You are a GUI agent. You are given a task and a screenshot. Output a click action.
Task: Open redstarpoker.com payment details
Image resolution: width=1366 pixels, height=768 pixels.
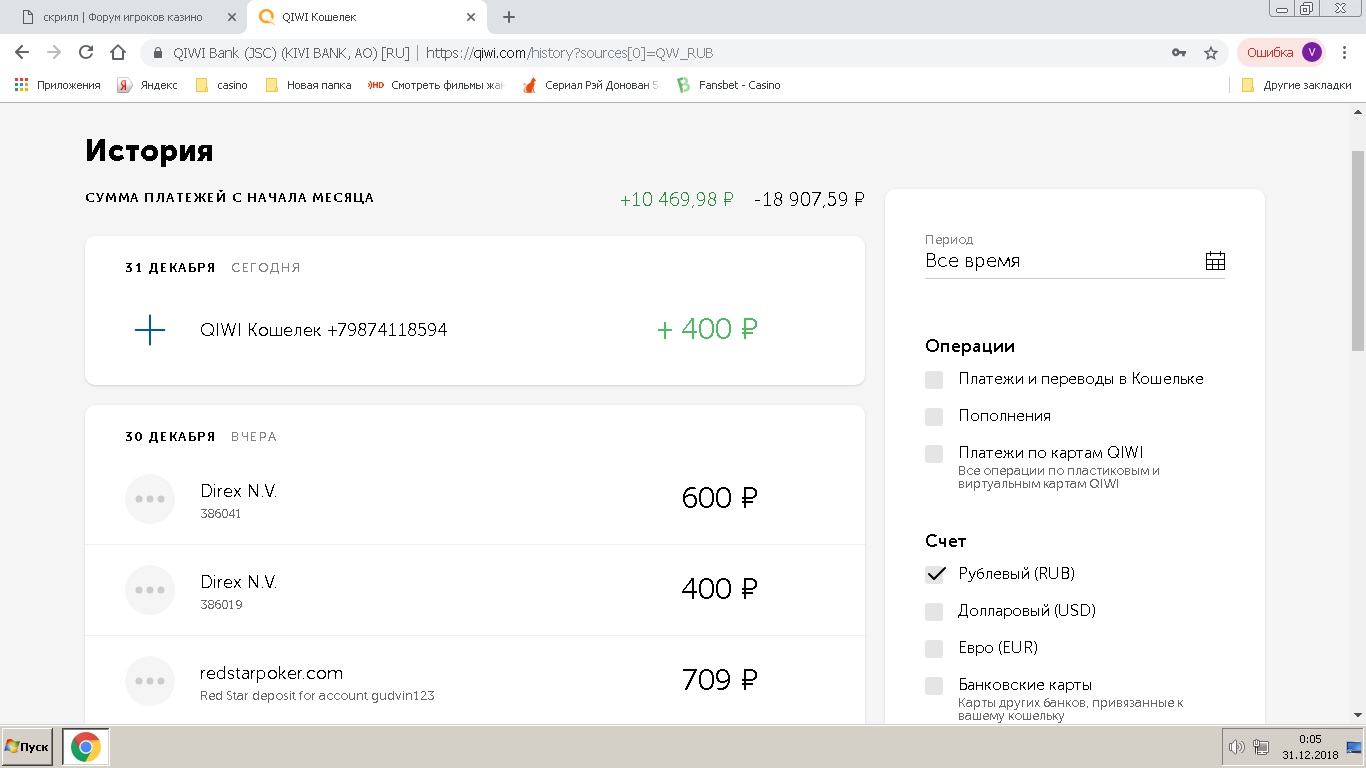click(475, 681)
